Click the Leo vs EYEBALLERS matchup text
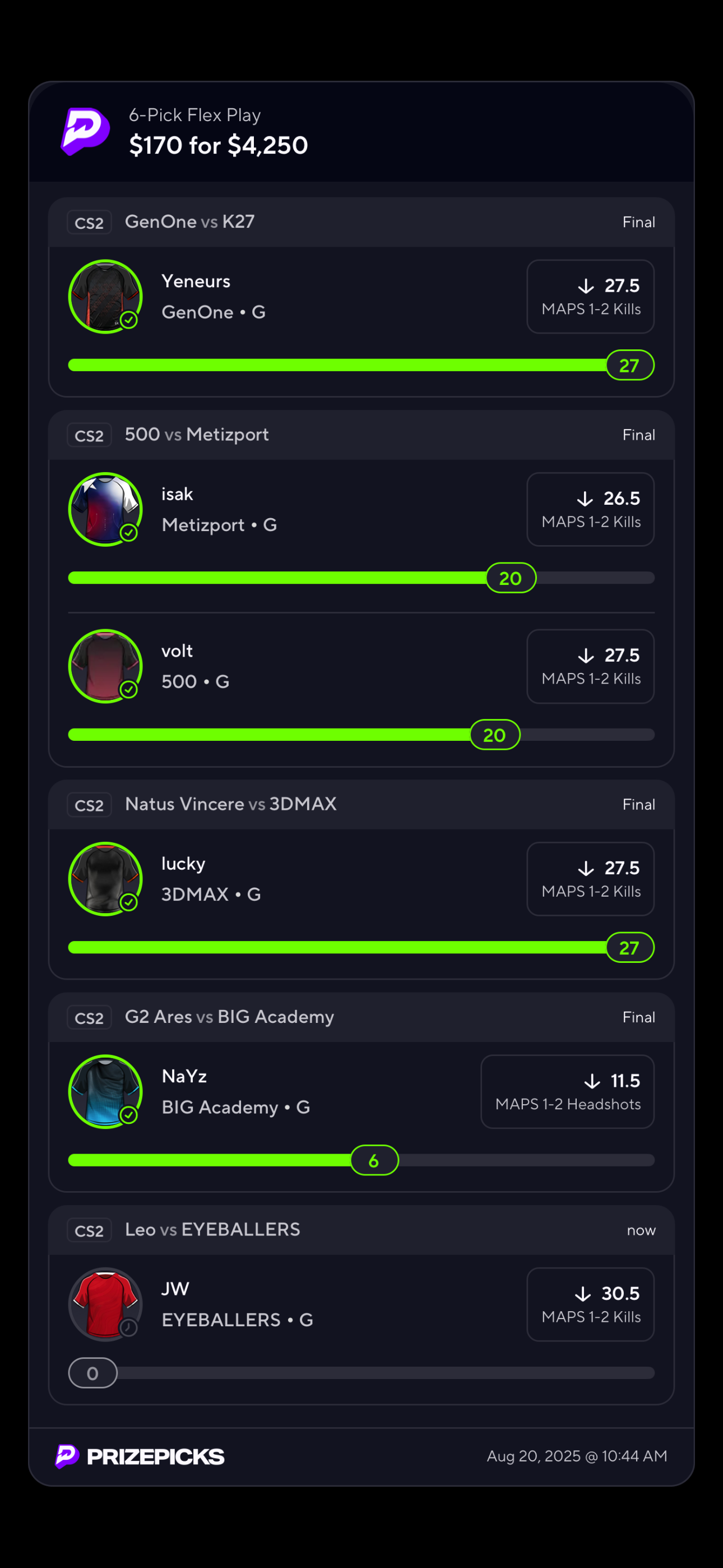 212,1229
